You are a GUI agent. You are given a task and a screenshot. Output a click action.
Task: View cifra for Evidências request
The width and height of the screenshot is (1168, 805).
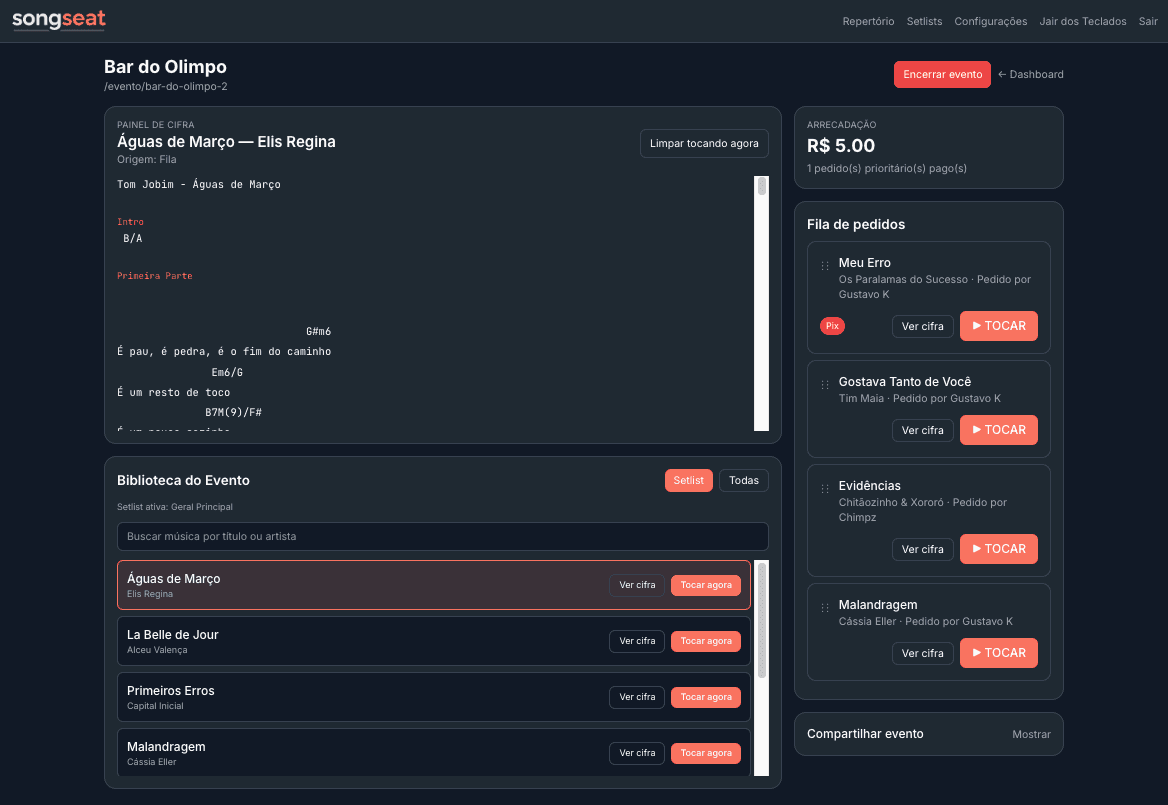(922, 550)
